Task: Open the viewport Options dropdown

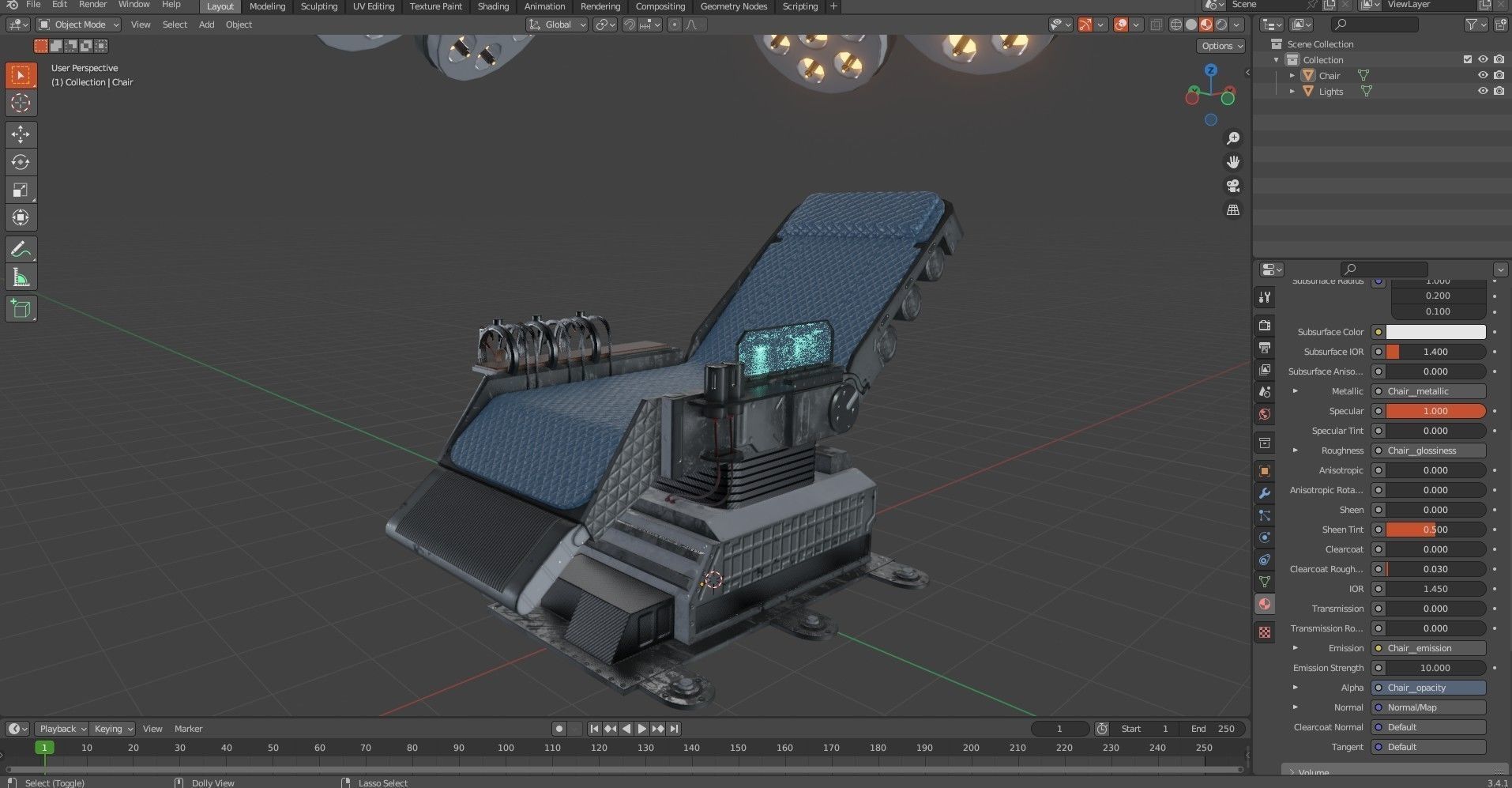Action: 1221,46
